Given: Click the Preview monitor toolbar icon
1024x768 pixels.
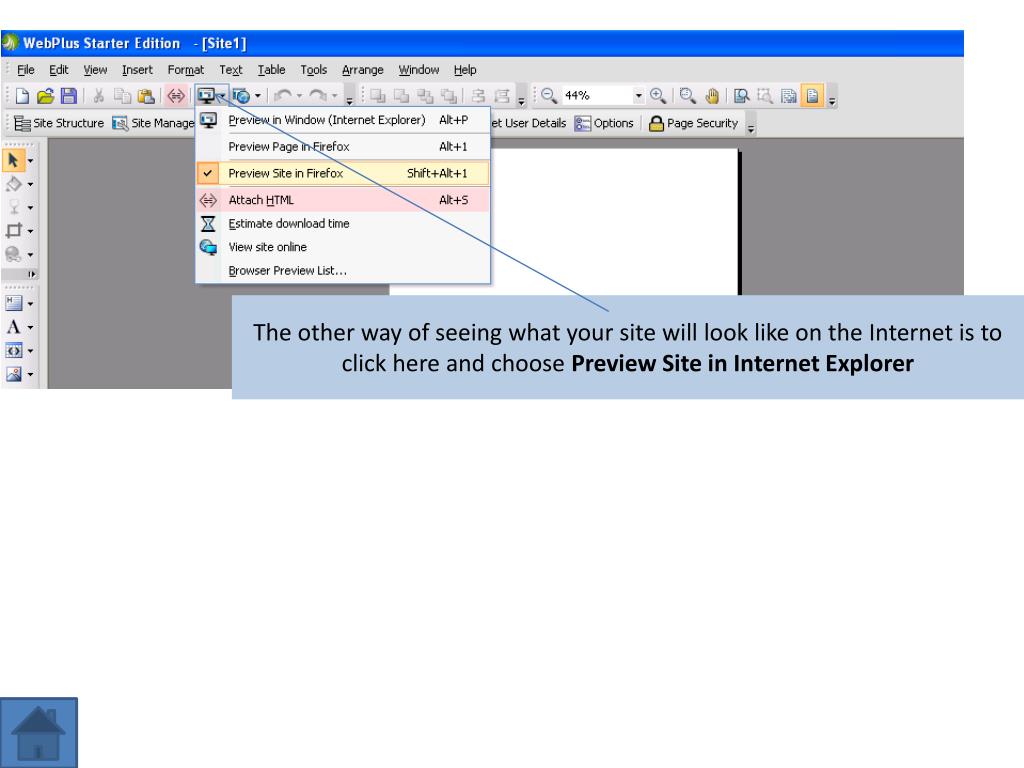Looking at the screenshot, I should tap(206, 96).
